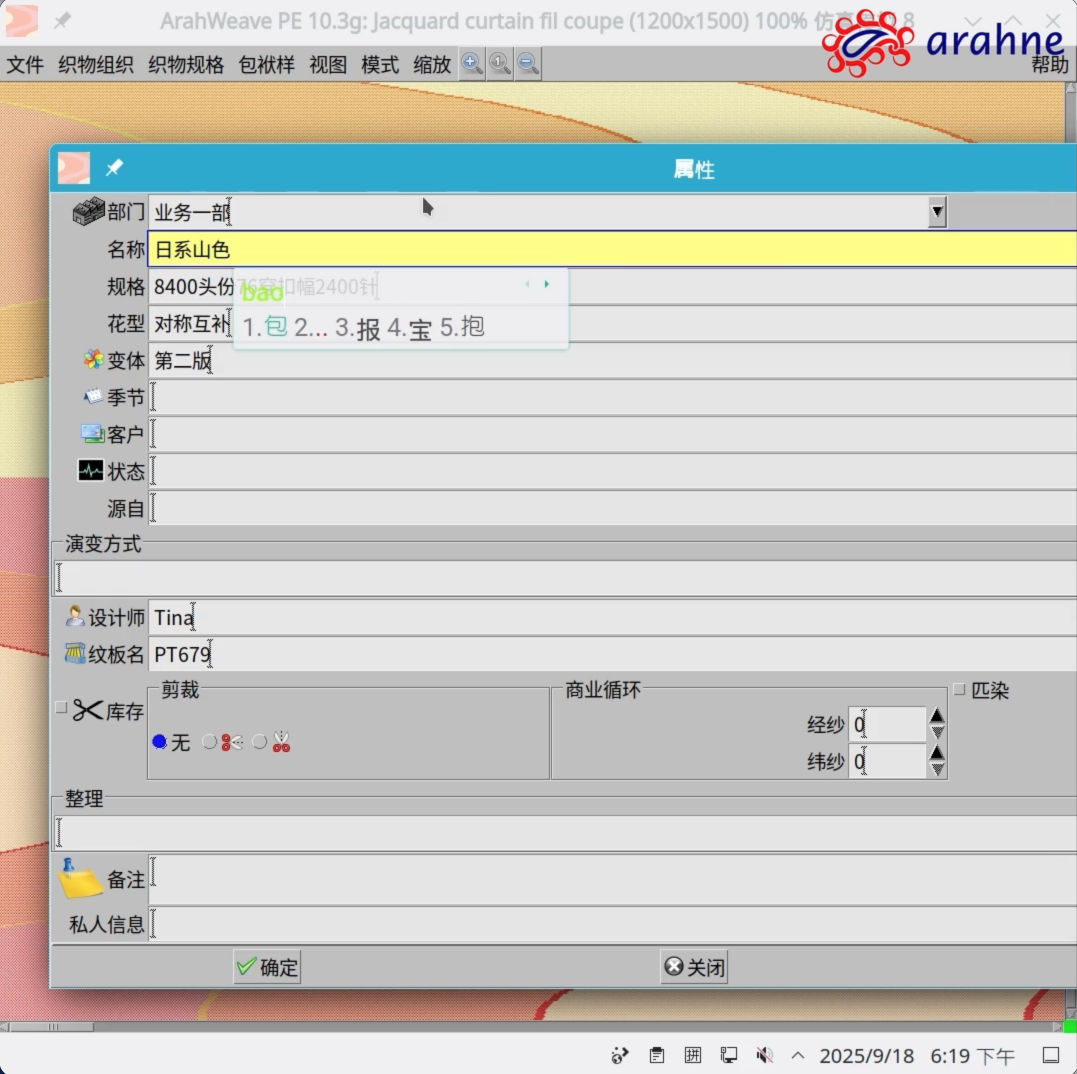This screenshot has width=1077, height=1074.
Task: Expand hidden tray icons with the chevron
Action: coord(797,1055)
